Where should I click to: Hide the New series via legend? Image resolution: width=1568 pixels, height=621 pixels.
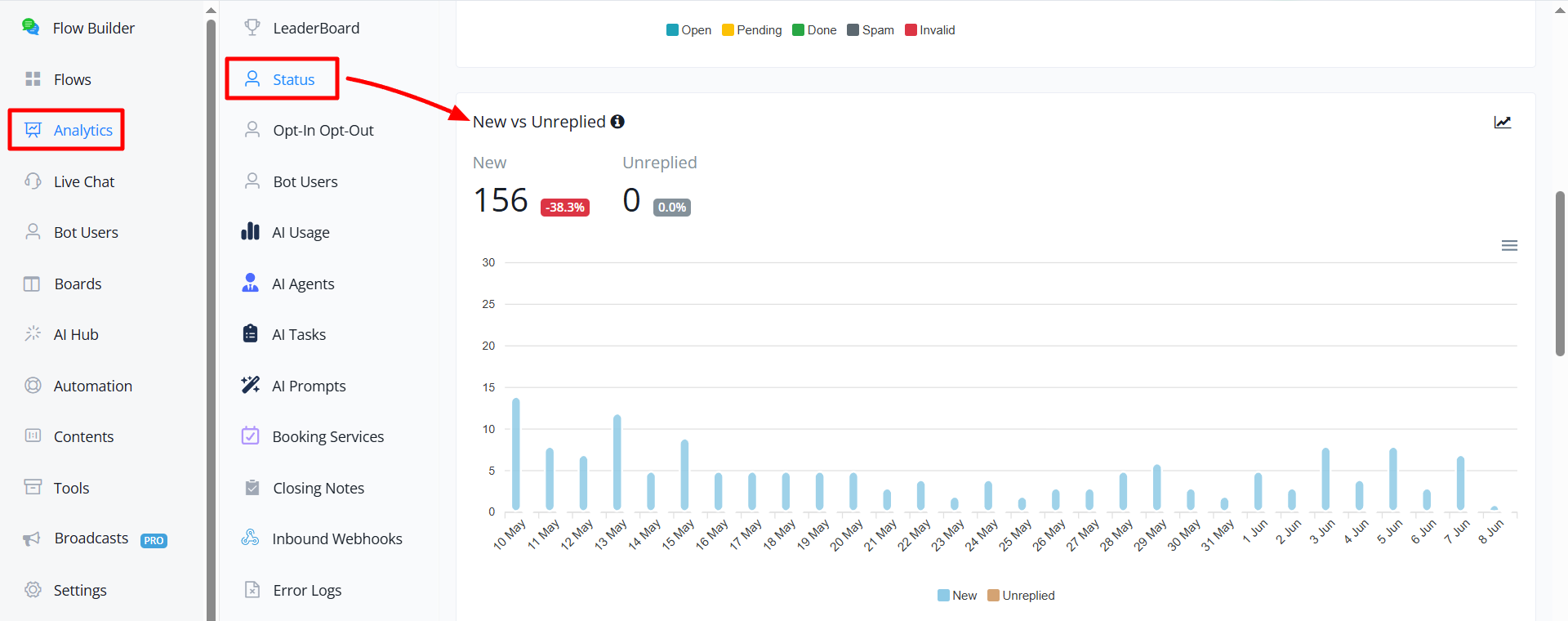coord(957,596)
